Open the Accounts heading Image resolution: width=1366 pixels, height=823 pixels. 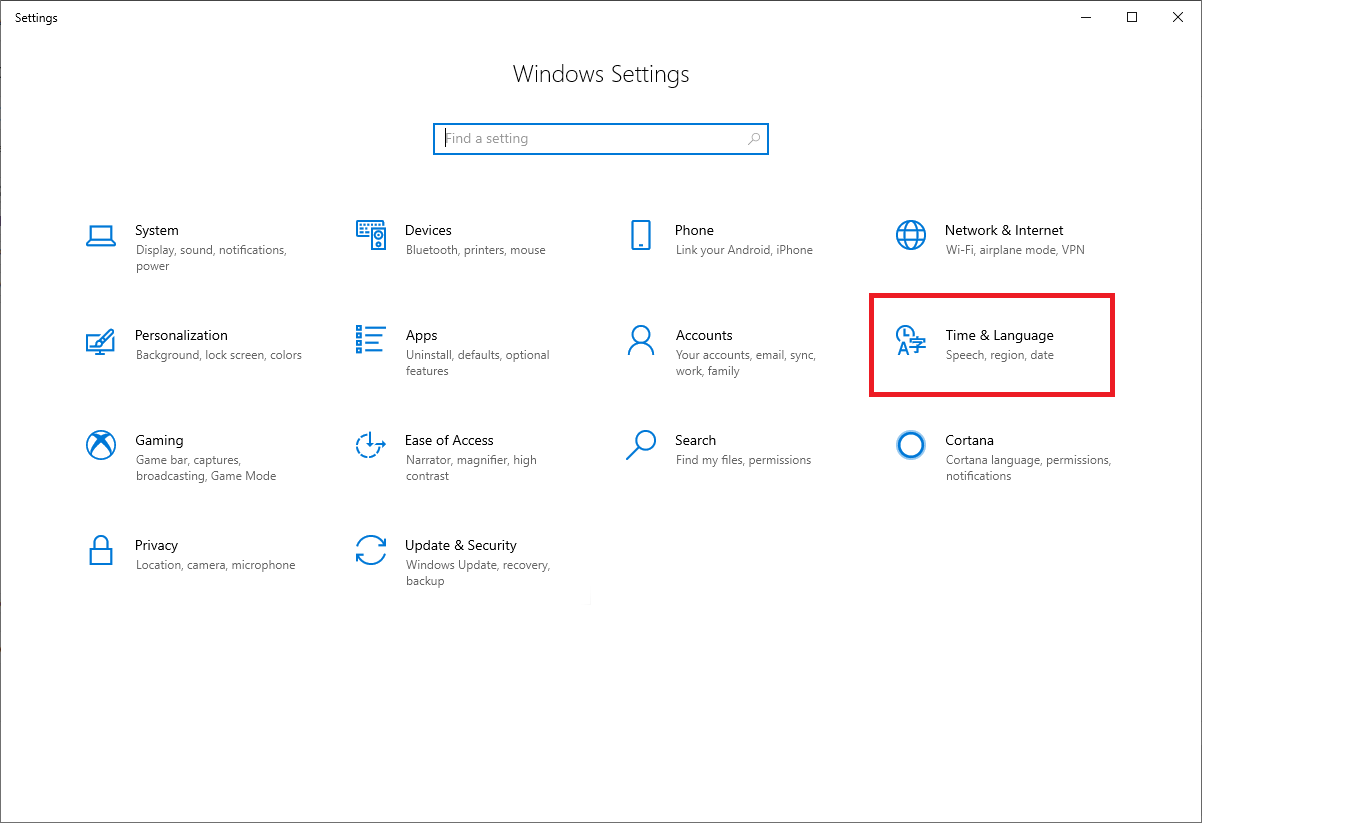click(704, 335)
